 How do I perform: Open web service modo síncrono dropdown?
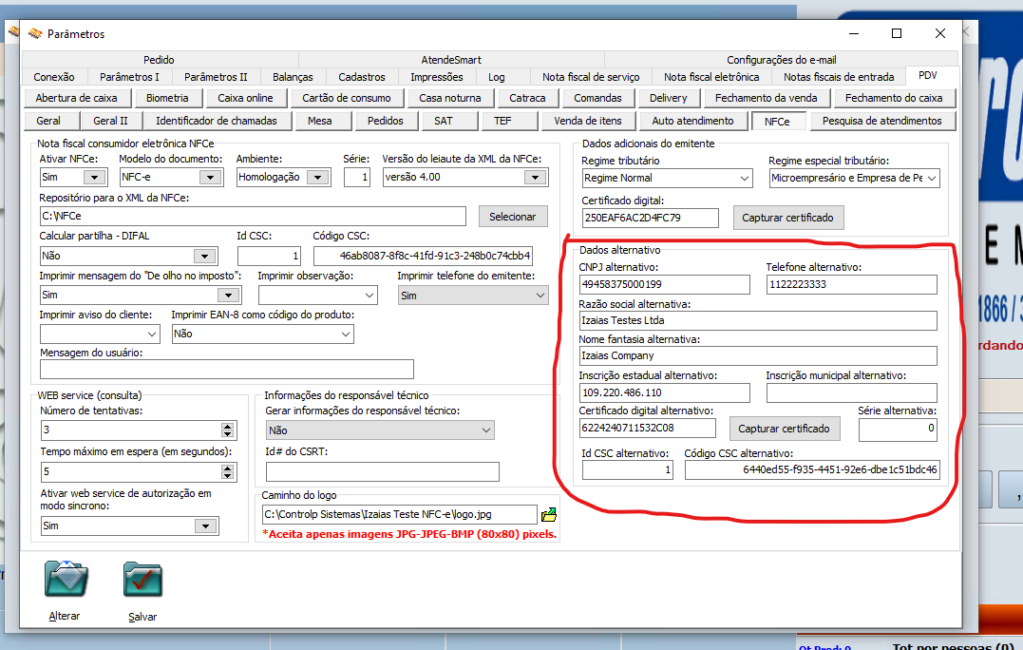pyautogui.click(x=206, y=526)
